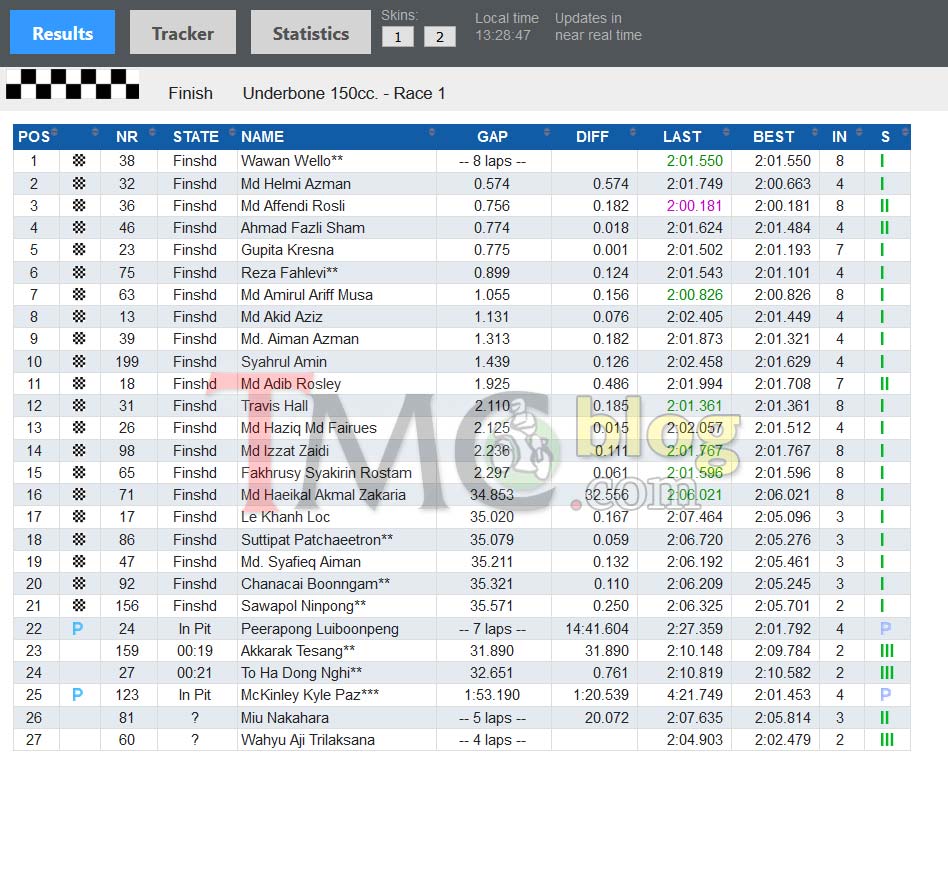The height and width of the screenshot is (892, 948).
Task: Click rider name Gupita Kresna
Action: coord(287,250)
